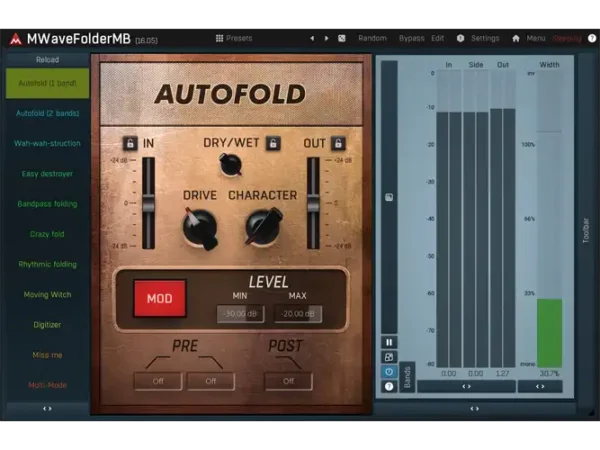Select Digitizer preset

click(47, 325)
